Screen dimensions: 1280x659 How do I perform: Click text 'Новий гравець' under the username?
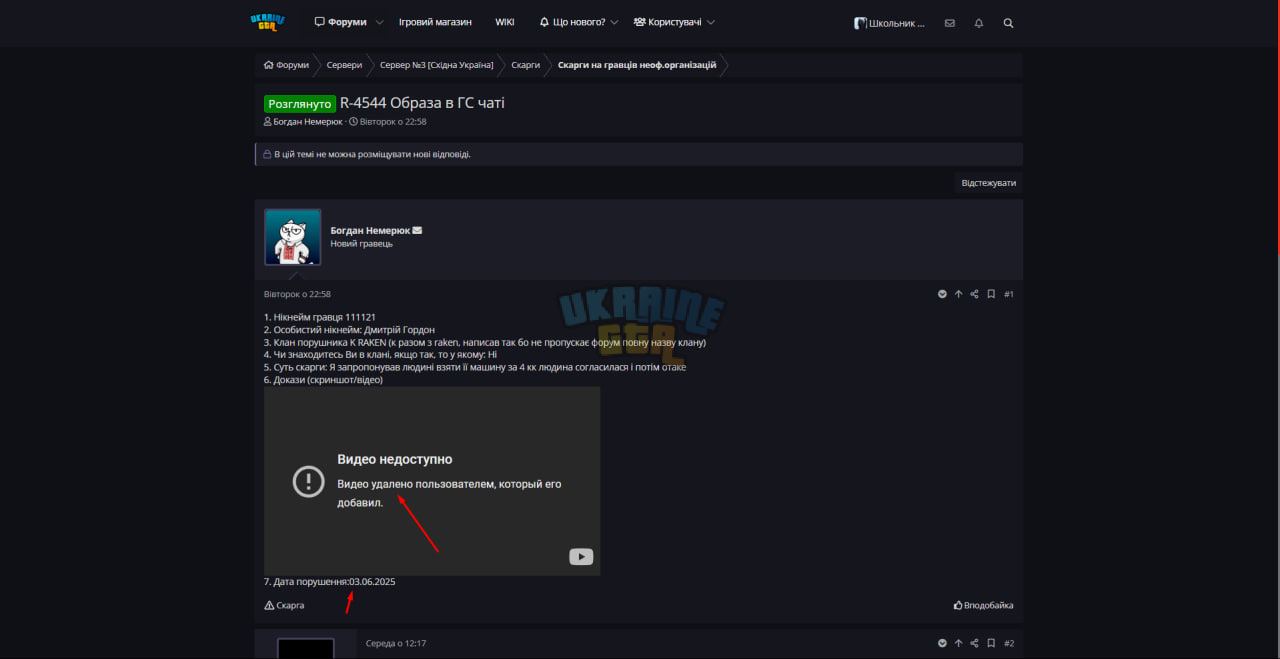pyautogui.click(x=362, y=243)
